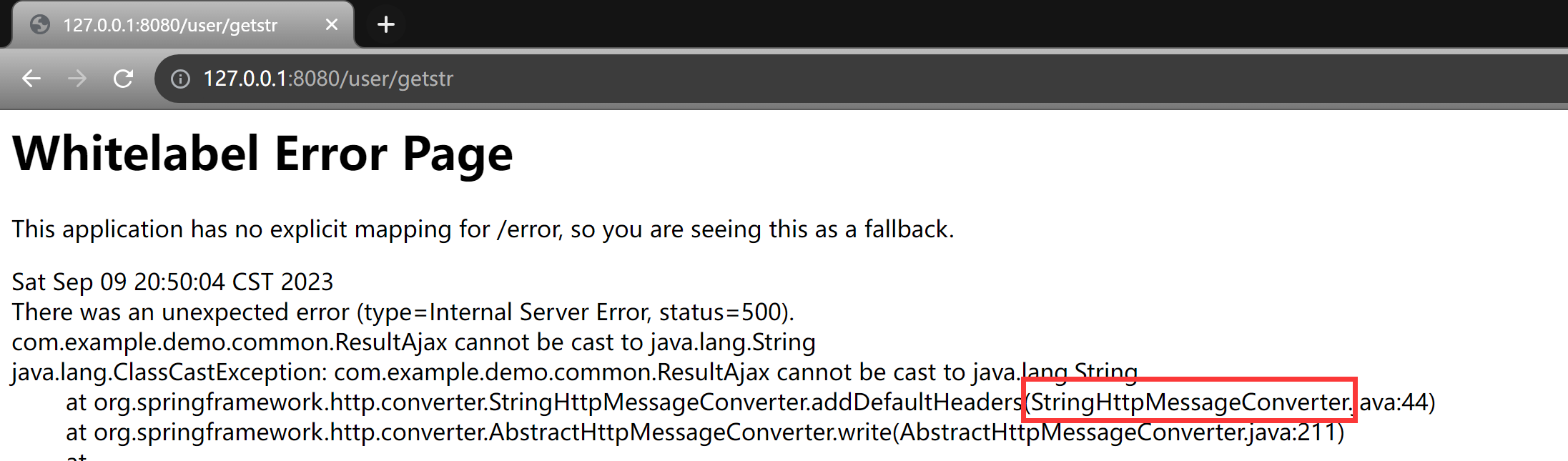Click the 'no explicit mapping for /error' sentence

[483, 229]
